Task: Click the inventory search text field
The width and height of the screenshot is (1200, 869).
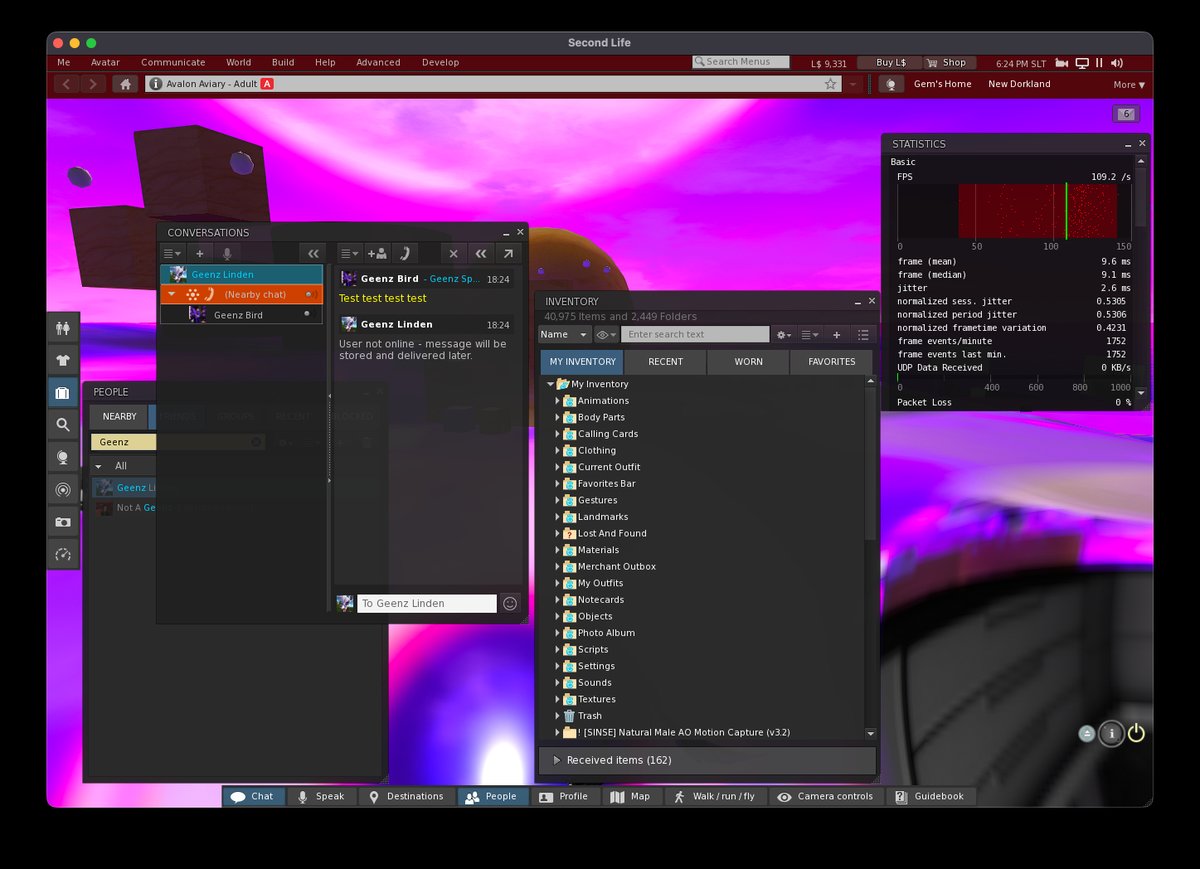Action: pos(695,334)
